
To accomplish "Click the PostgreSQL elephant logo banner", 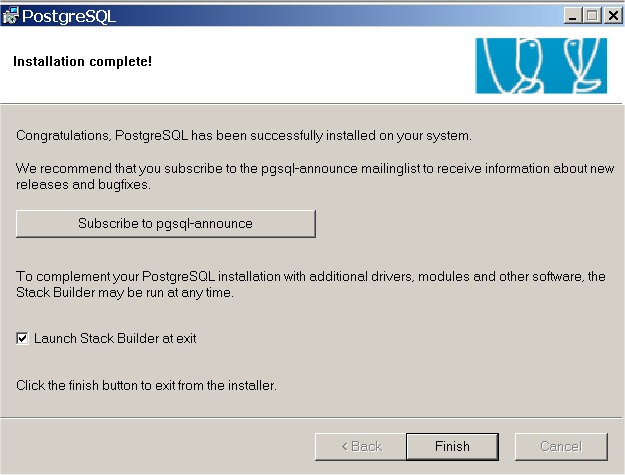I will (x=541, y=66).
